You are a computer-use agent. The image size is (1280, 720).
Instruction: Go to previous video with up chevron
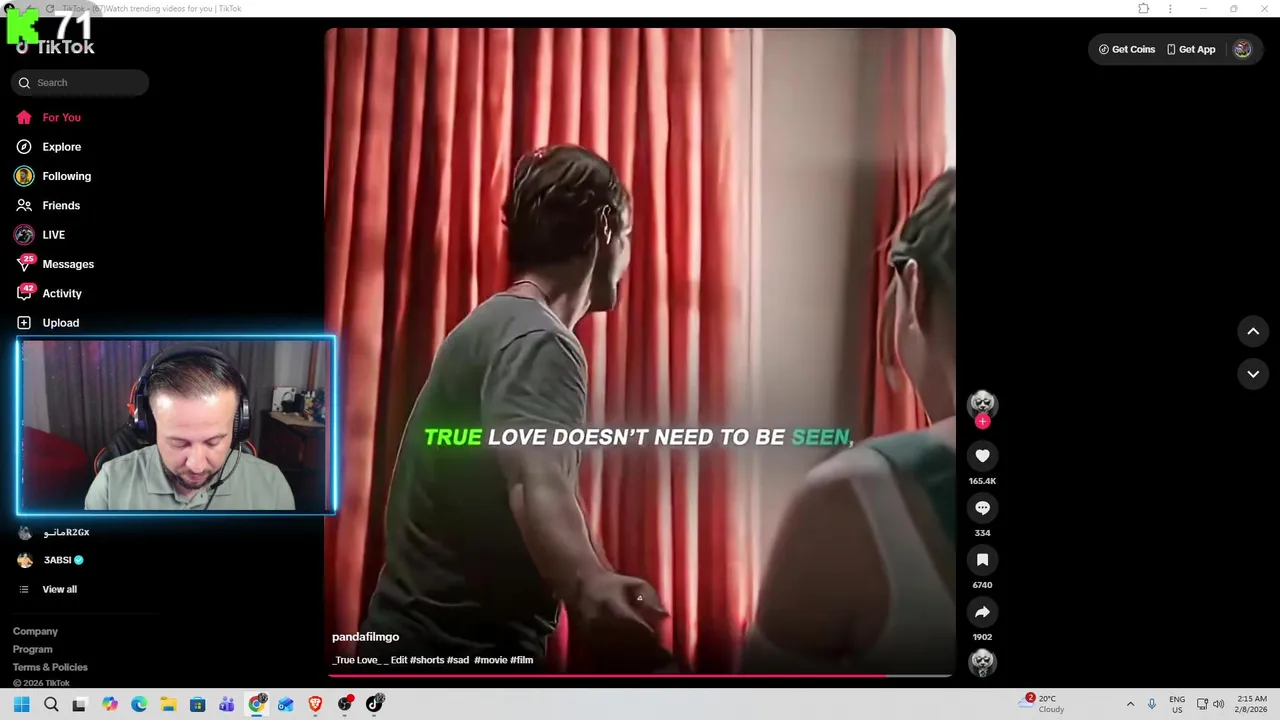pyautogui.click(x=1253, y=331)
